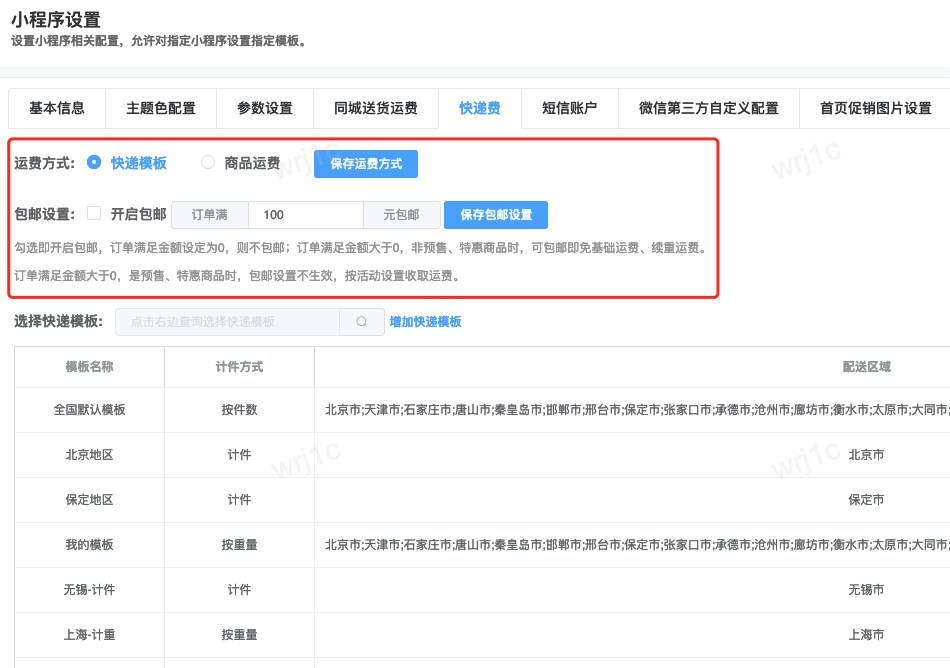Click the 选择快递模板 search input
This screenshot has width=950, height=668.
click(x=228, y=322)
